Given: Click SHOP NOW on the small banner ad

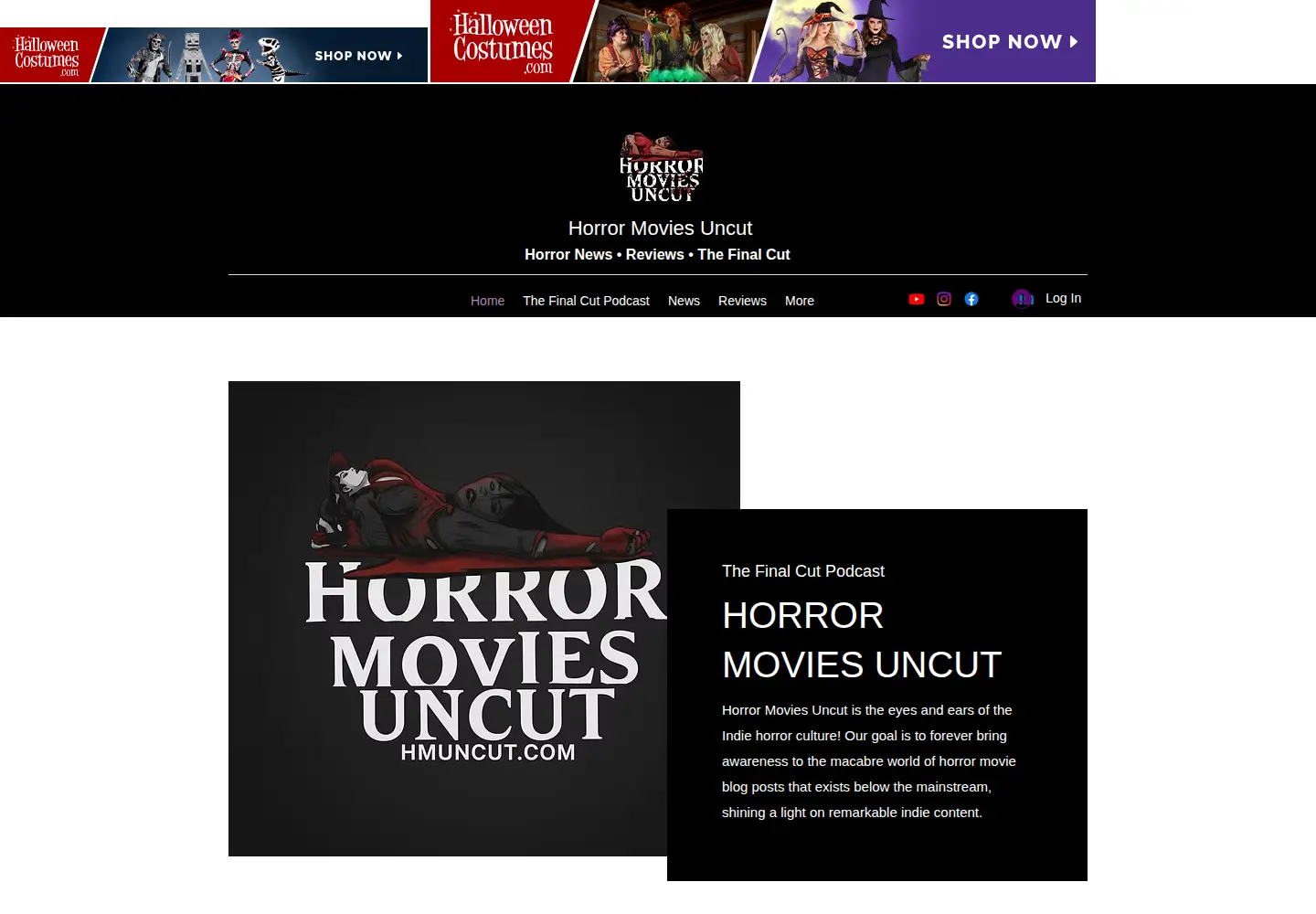Looking at the screenshot, I should [x=358, y=56].
